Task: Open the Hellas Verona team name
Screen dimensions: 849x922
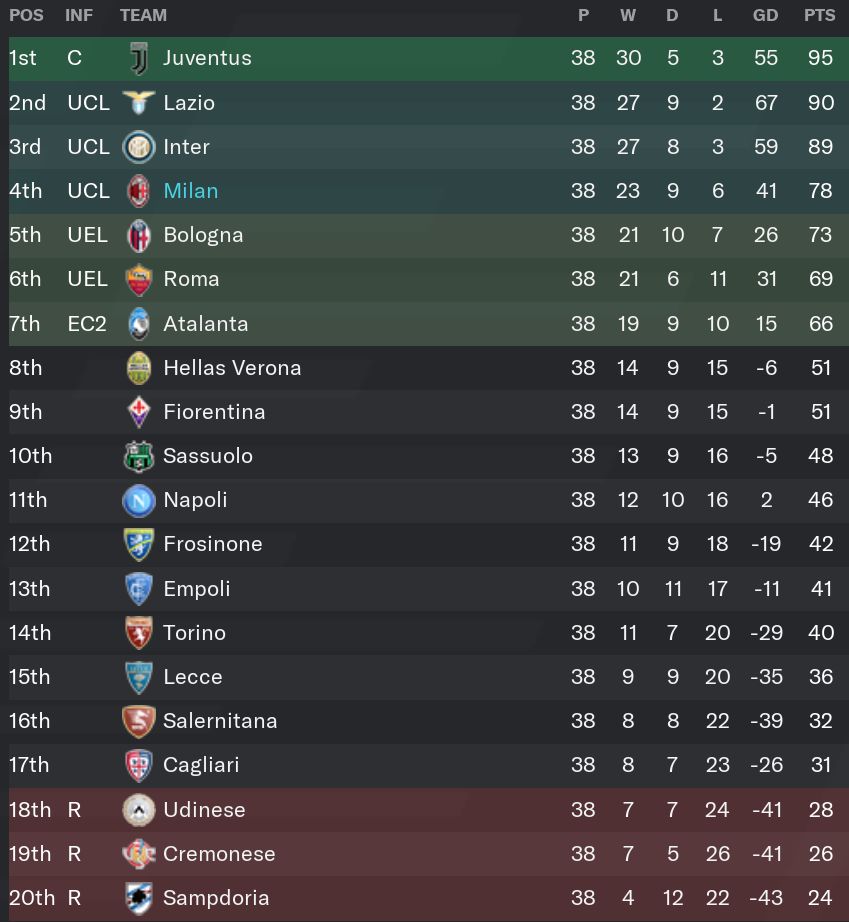Action: (232, 368)
